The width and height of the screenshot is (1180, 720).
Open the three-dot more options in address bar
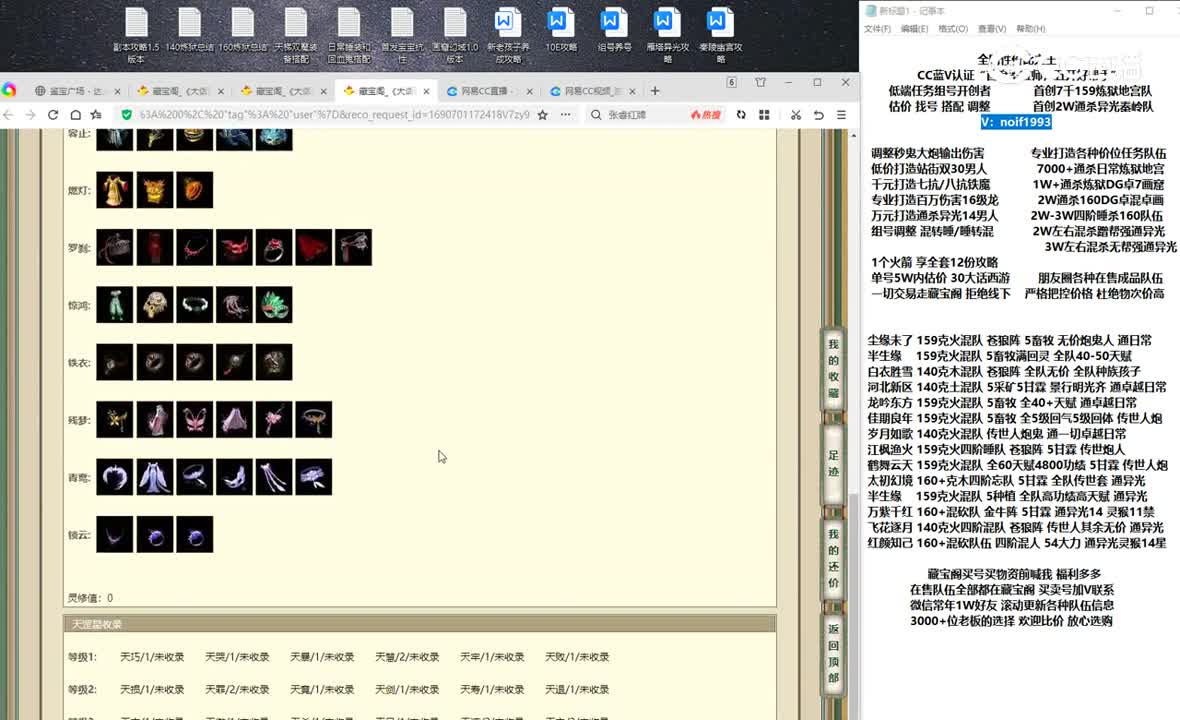[x=565, y=114]
